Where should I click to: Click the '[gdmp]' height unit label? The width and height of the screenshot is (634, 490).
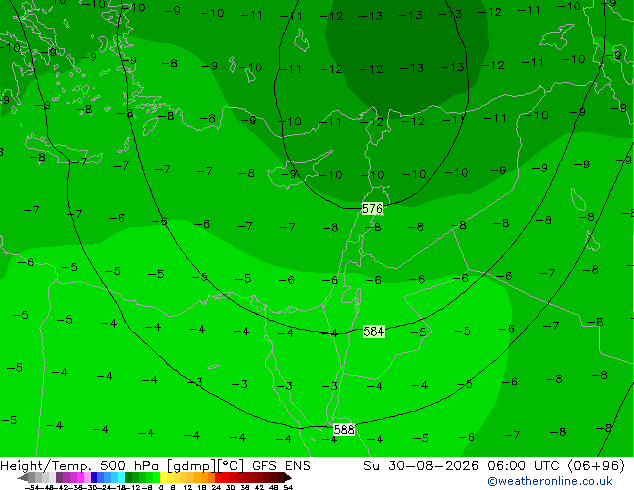click(x=192, y=466)
